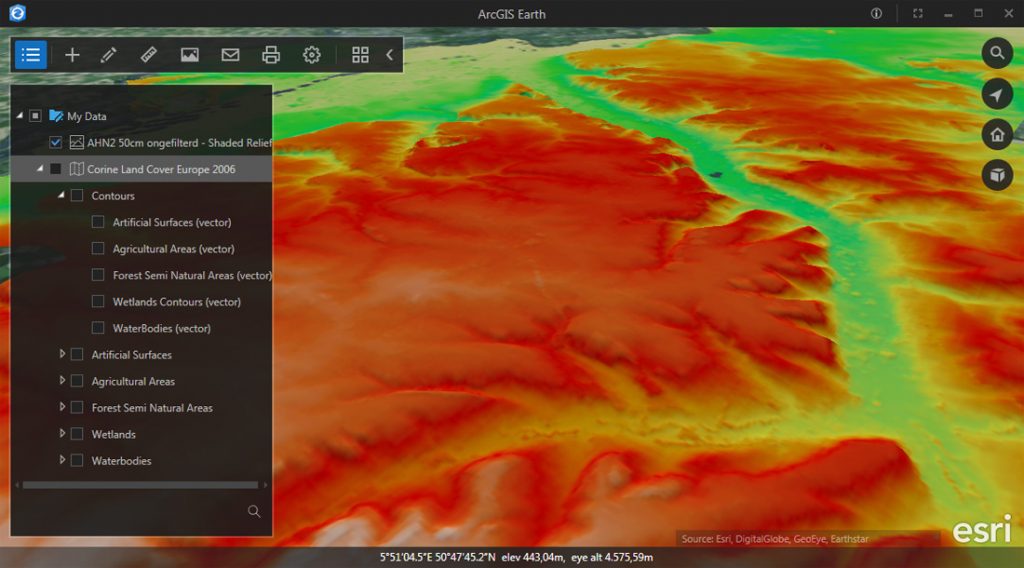Toggle the My Data checkbox
The width and height of the screenshot is (1024, 568).
pos(35,116)
